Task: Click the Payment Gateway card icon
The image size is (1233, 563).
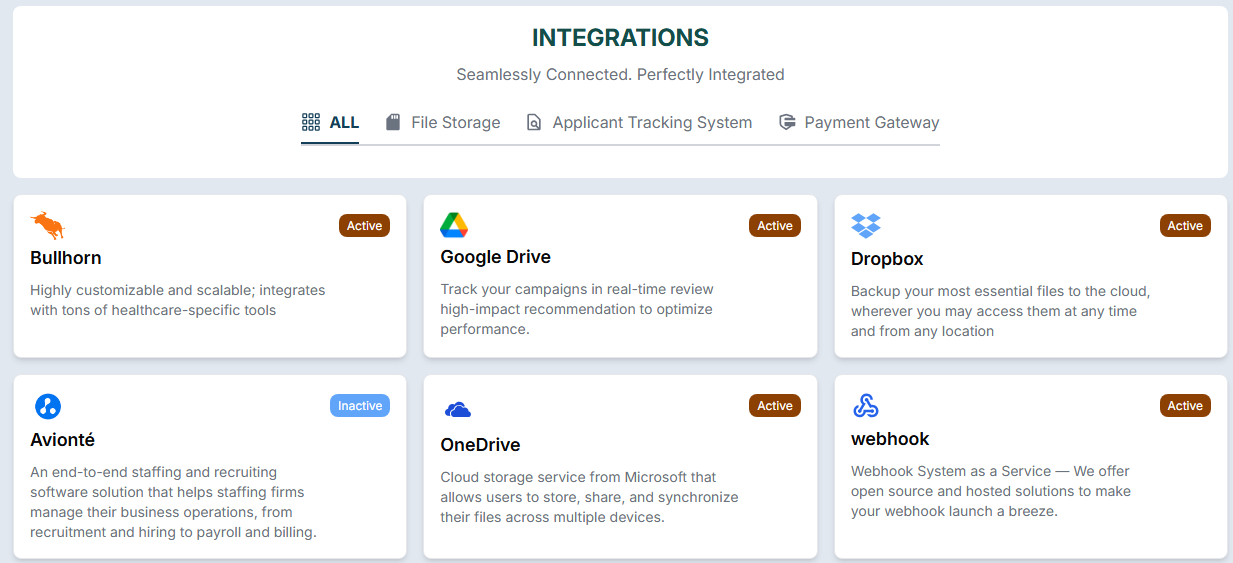Action: coord(787,122)
